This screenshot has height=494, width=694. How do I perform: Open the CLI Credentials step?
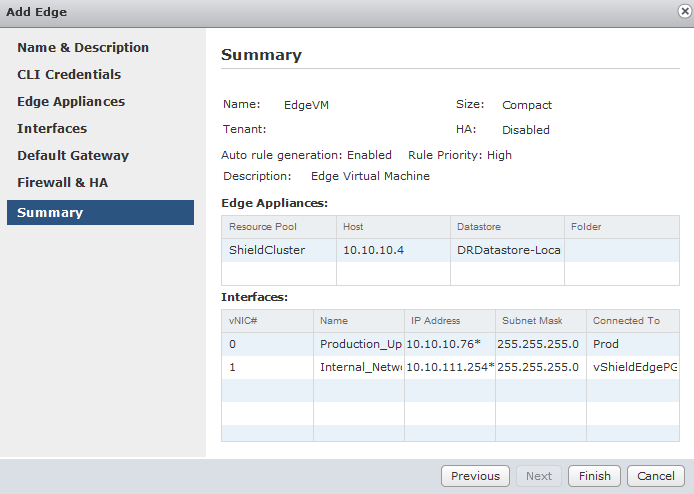click(69, 75)
